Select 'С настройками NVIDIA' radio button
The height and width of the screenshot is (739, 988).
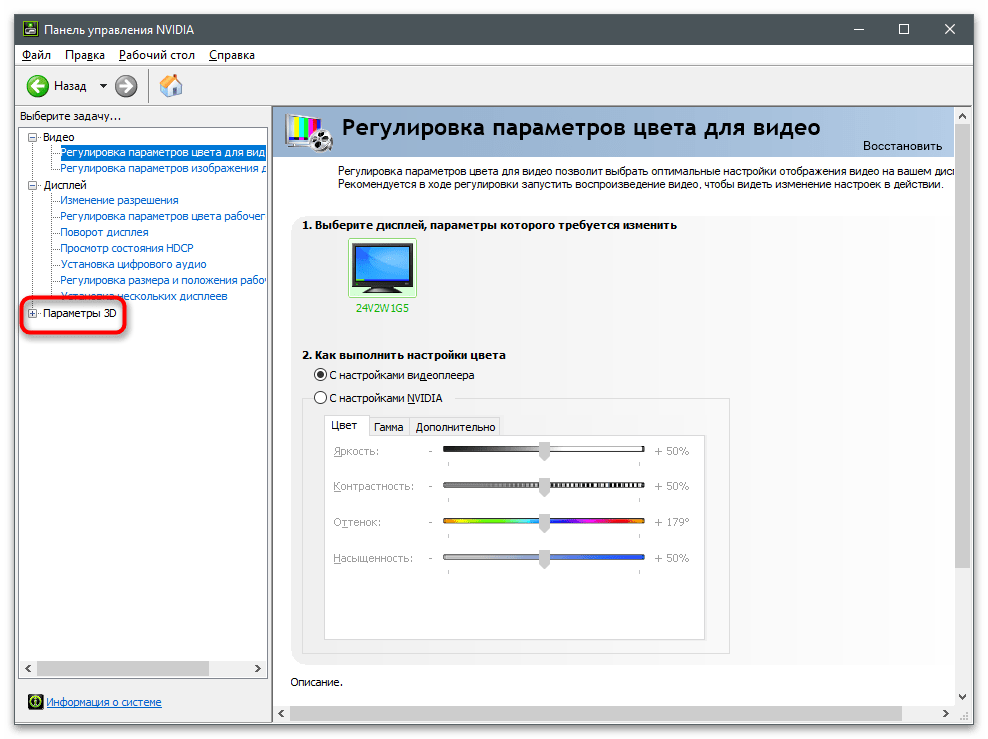[321, 398]
